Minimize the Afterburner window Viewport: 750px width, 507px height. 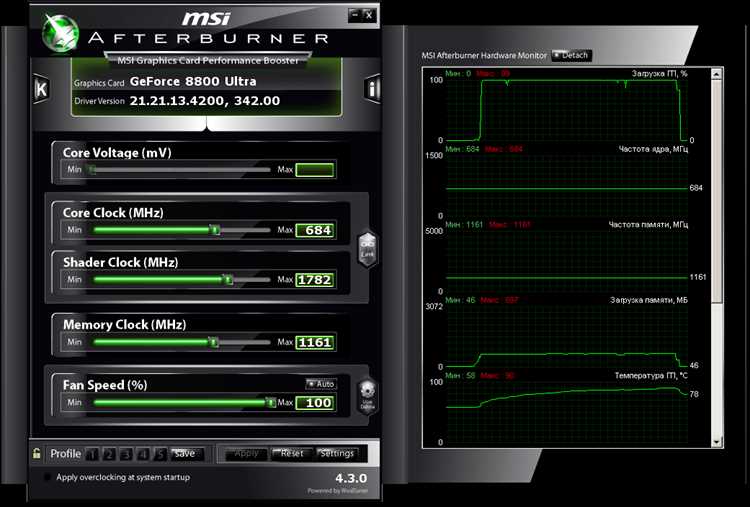[x=355, y=15]
